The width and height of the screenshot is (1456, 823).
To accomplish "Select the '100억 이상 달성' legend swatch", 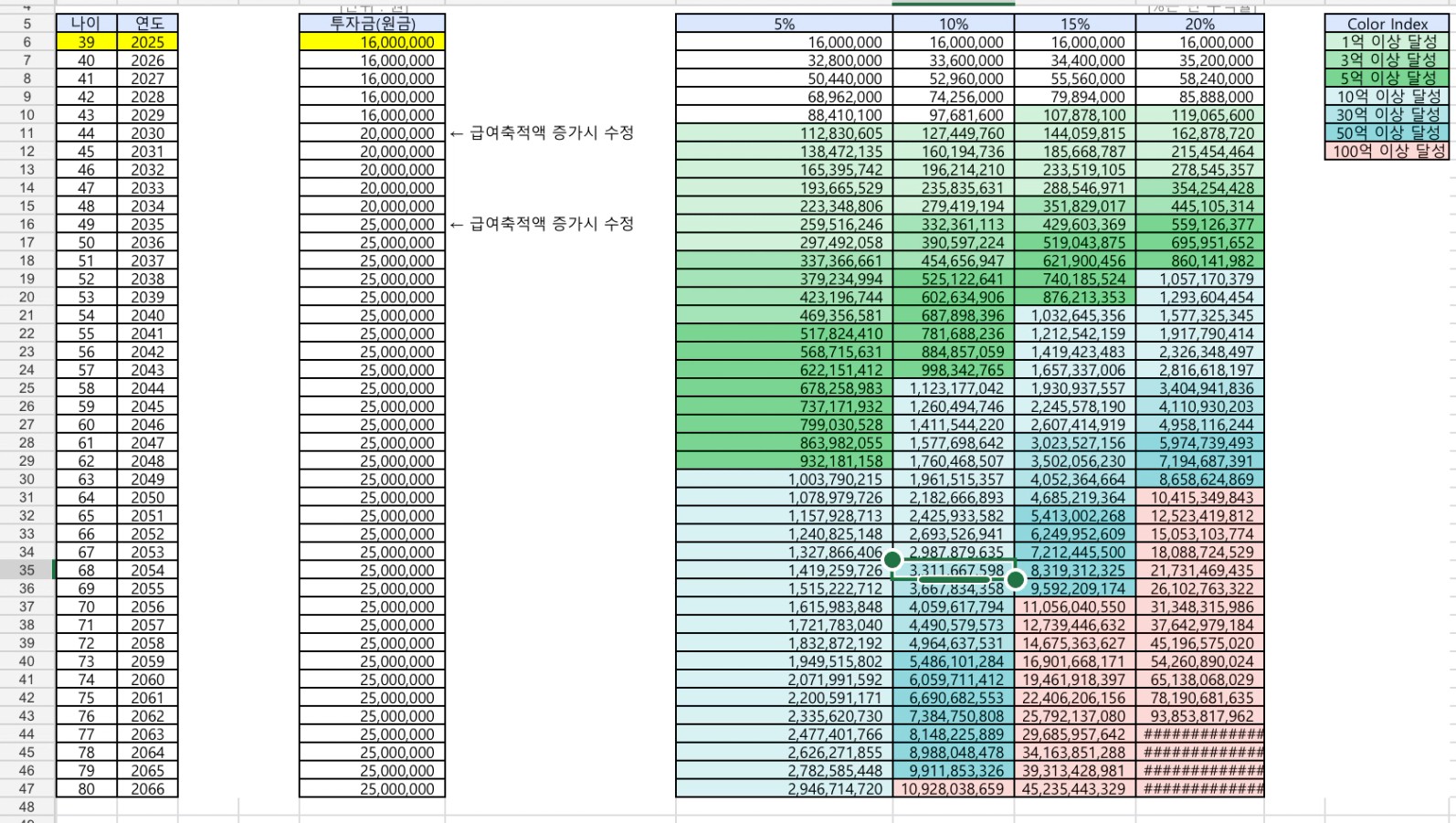I will click(x=1387, y=152).
